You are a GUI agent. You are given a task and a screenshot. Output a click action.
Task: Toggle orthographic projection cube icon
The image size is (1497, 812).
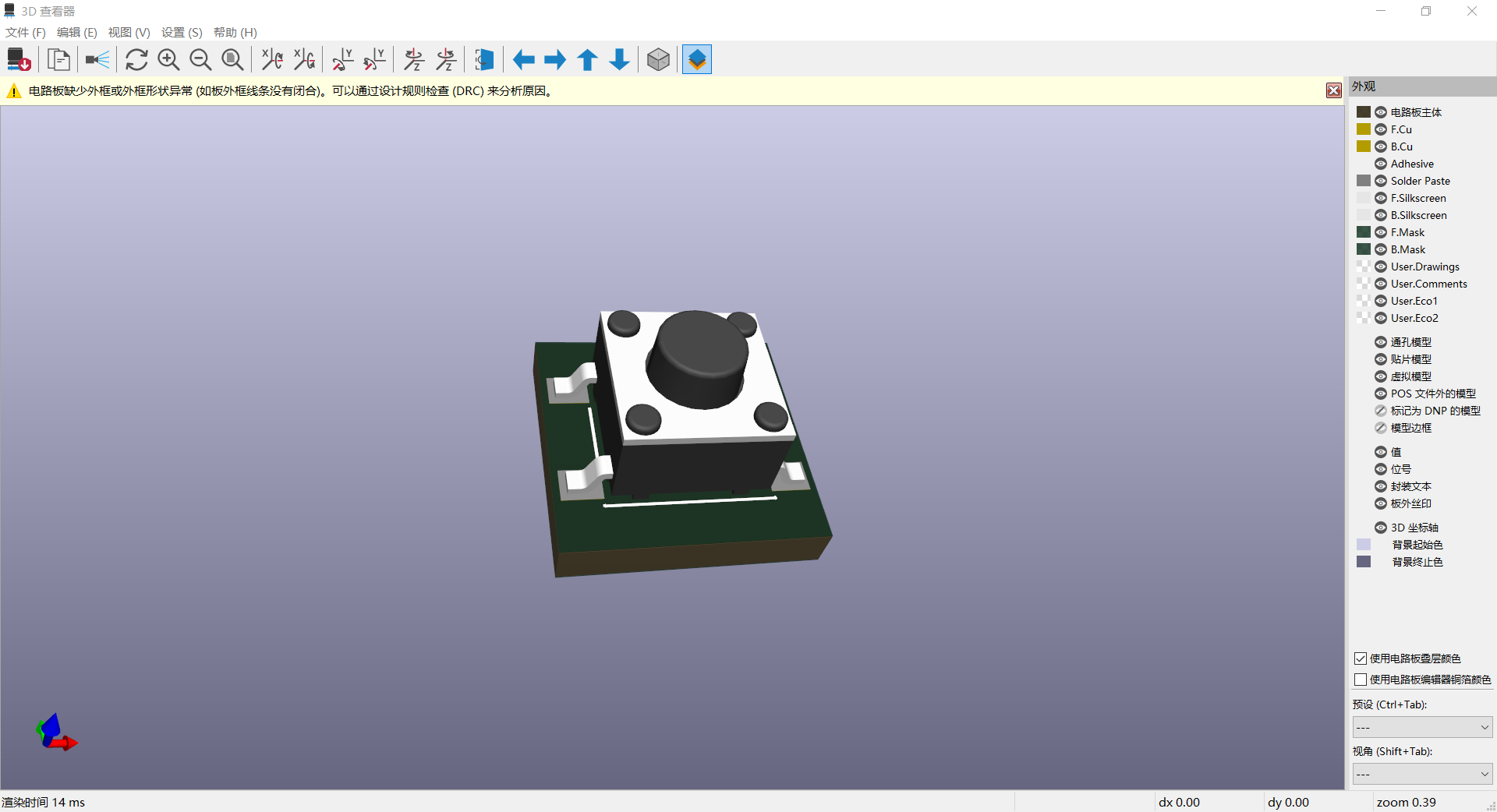658,60
